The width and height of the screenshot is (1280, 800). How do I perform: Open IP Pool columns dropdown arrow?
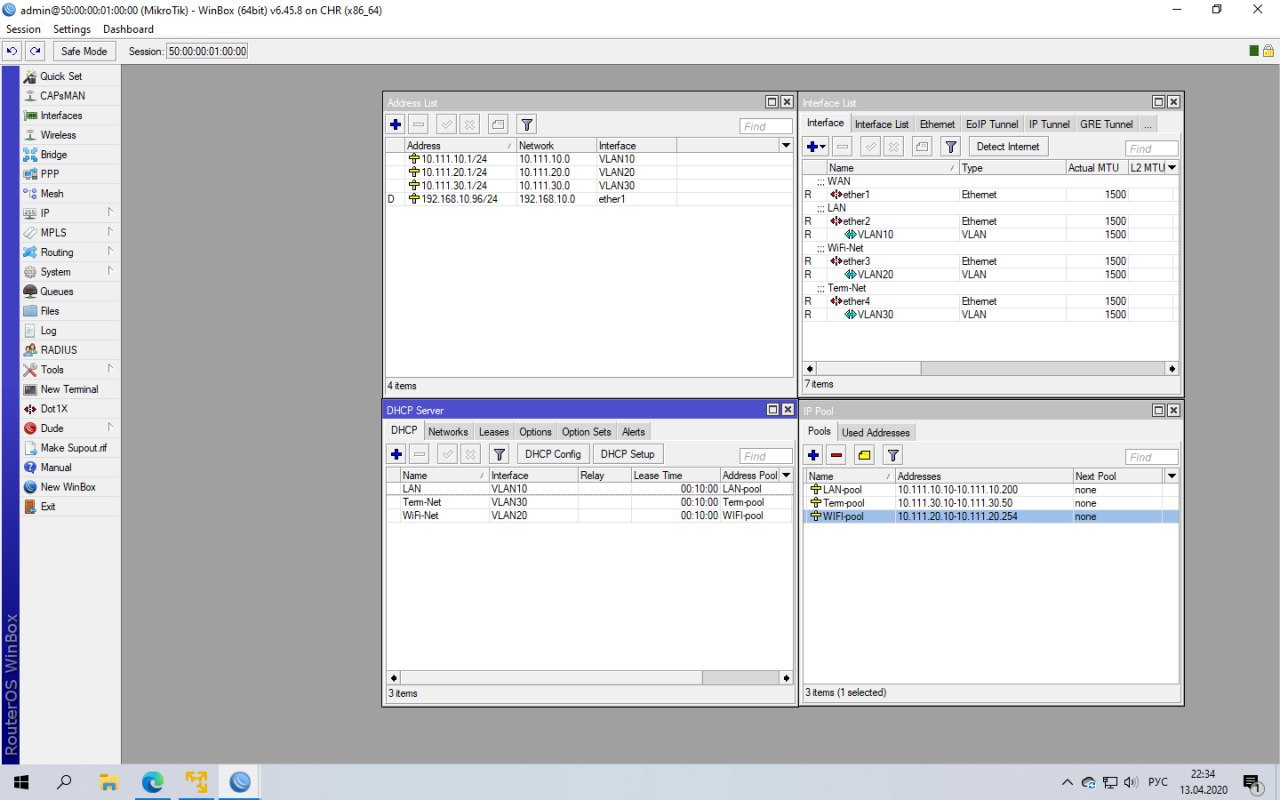(x=1171, y=476)
